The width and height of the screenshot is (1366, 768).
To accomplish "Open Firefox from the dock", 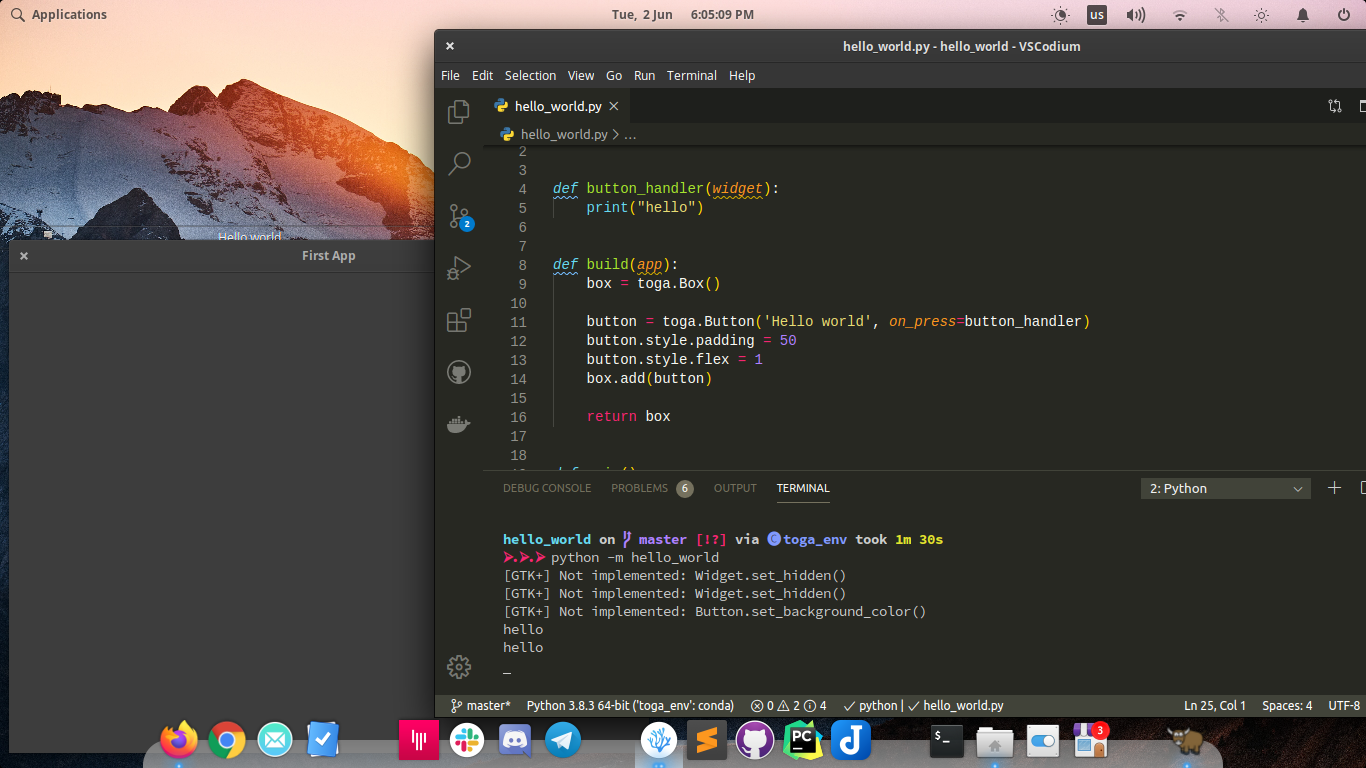I will point(178,740).
